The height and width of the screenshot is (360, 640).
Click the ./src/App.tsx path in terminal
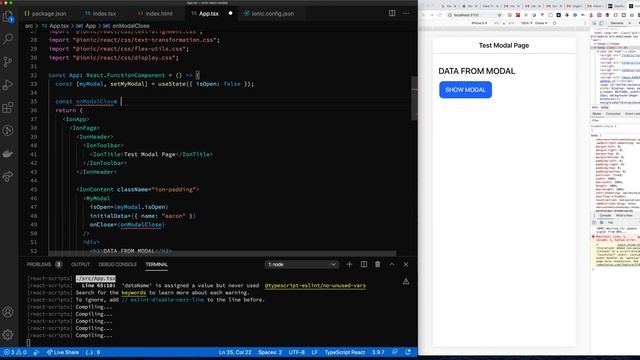[96, 278]
